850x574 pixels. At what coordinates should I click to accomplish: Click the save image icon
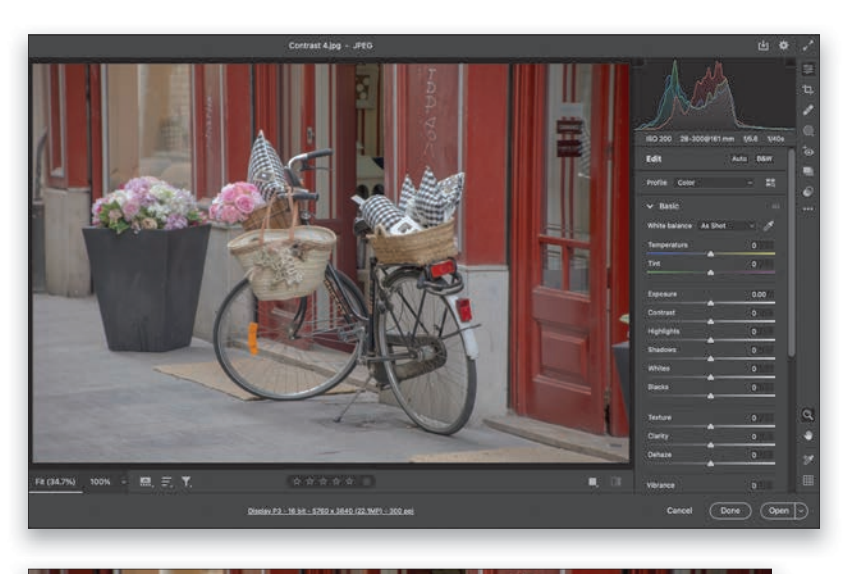click(x=764, y=46)
